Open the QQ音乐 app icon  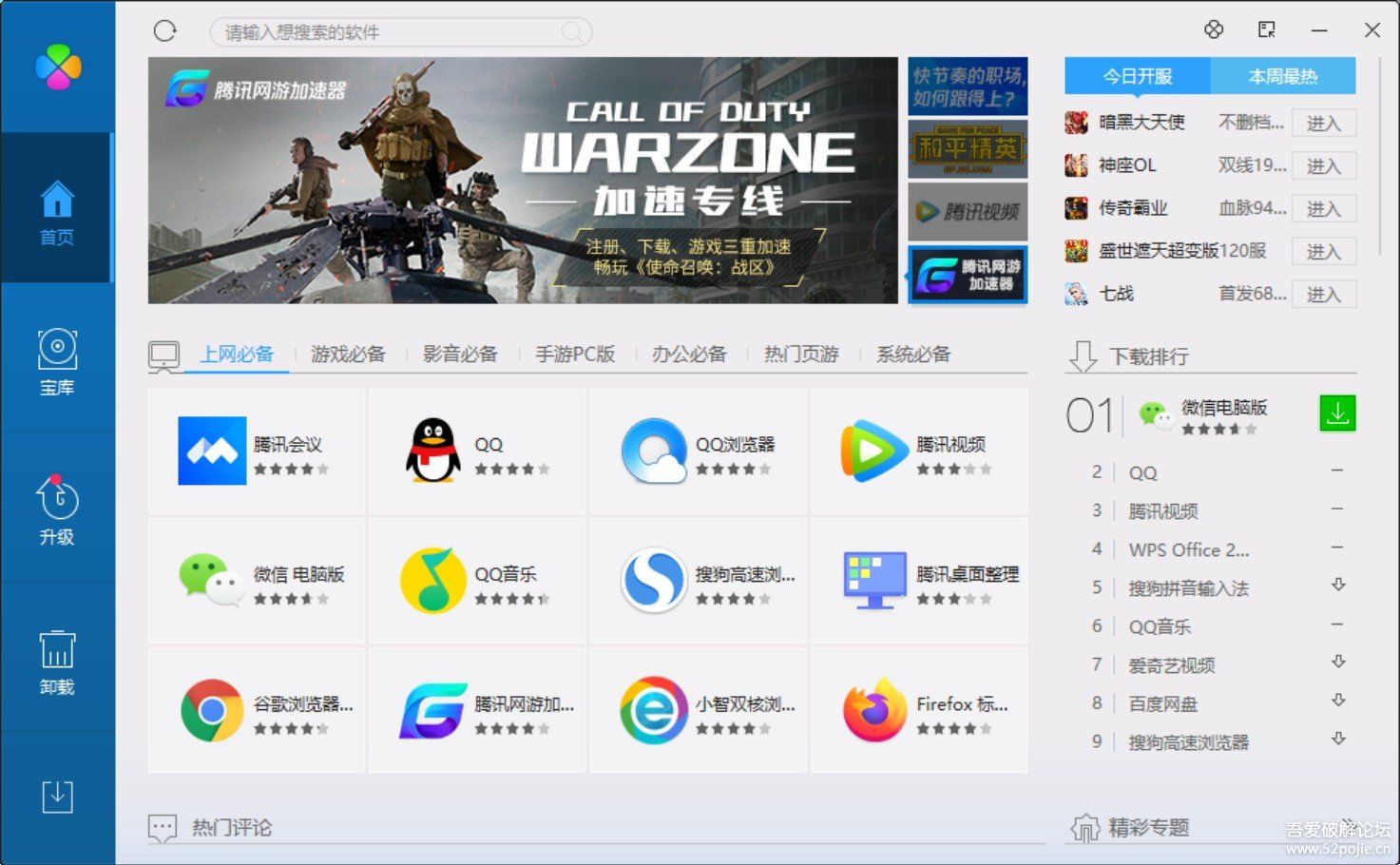(432, 581)
